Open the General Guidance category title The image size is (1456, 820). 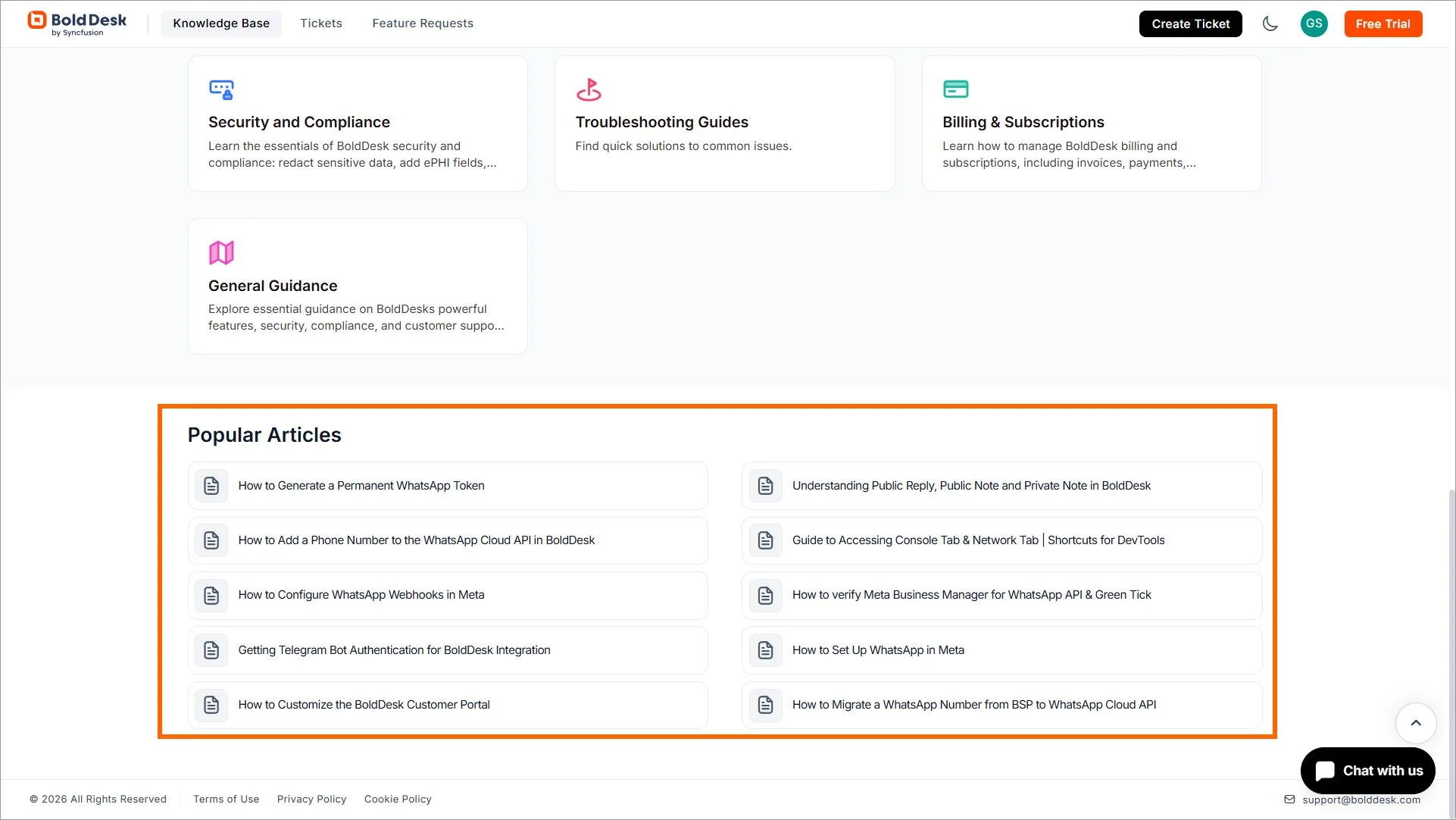pos(273,286)
